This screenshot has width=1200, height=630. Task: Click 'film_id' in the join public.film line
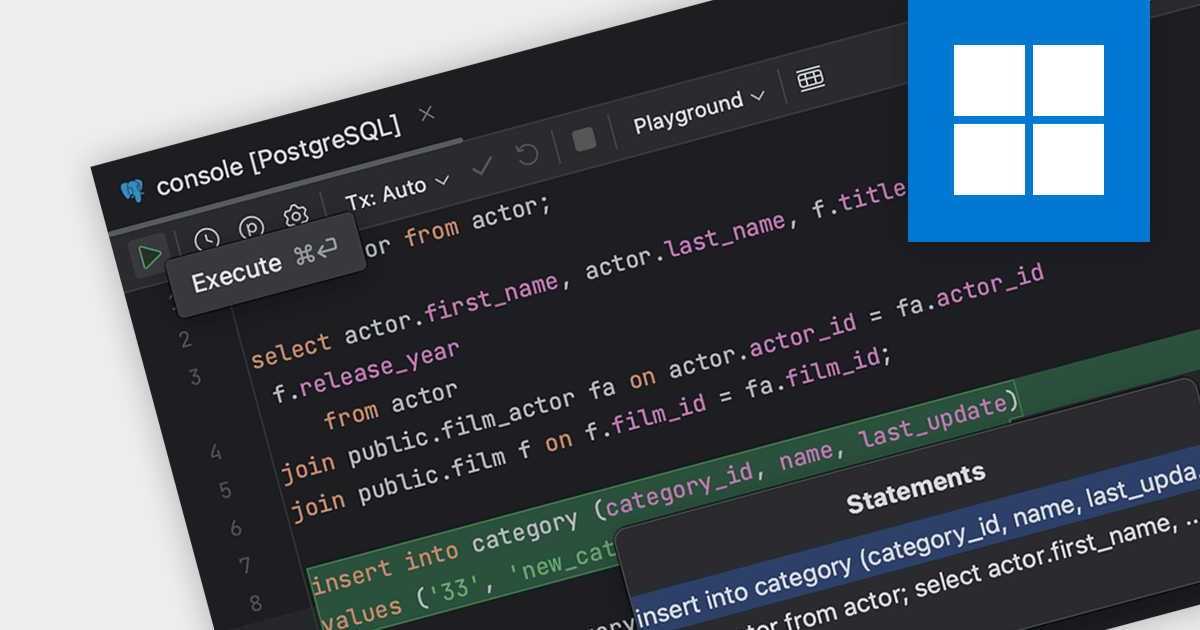tap(661, 411)
